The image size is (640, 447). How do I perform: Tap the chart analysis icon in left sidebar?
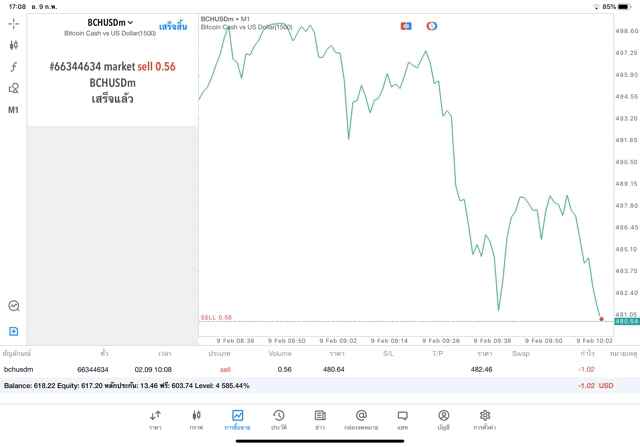point(13,306)
